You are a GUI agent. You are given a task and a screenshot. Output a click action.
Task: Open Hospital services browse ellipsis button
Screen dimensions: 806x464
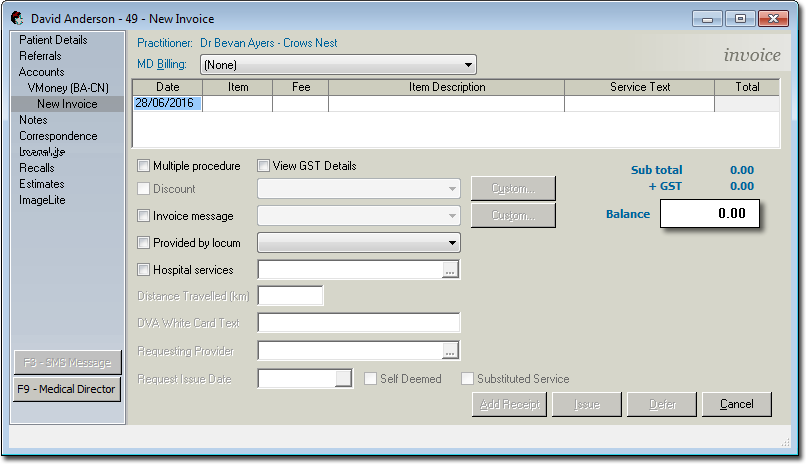point(450,270)
